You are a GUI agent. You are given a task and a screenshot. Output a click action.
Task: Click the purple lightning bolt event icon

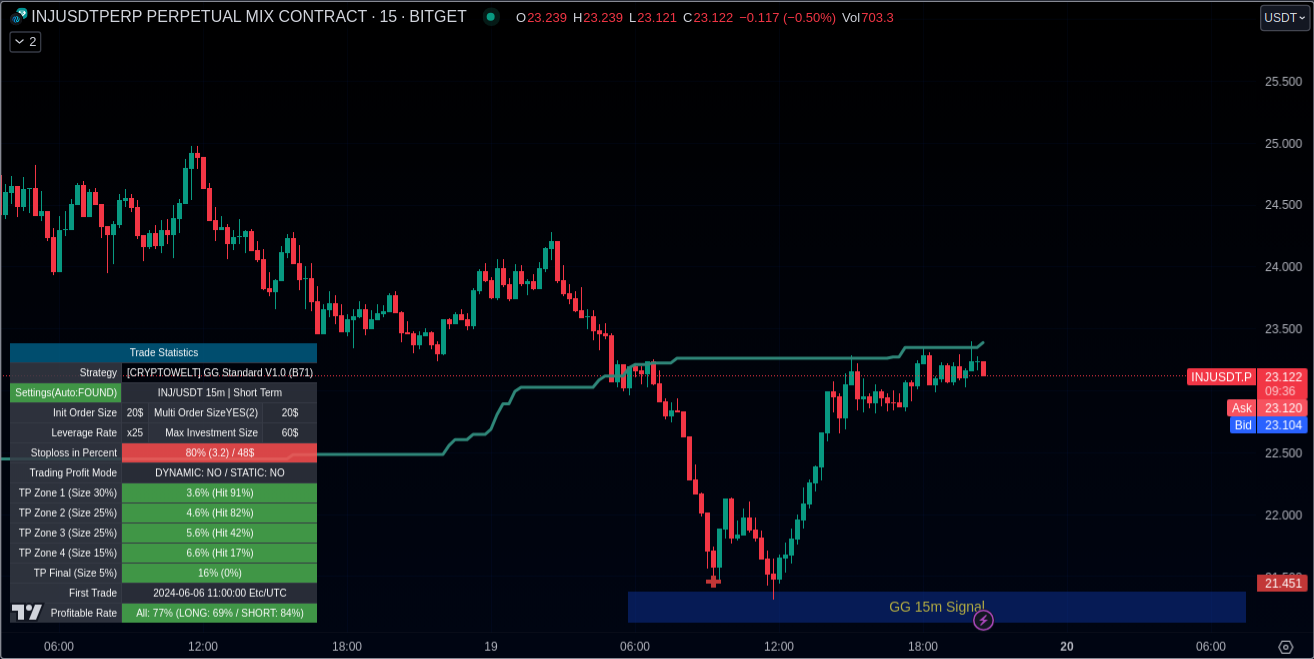[983, 621]
